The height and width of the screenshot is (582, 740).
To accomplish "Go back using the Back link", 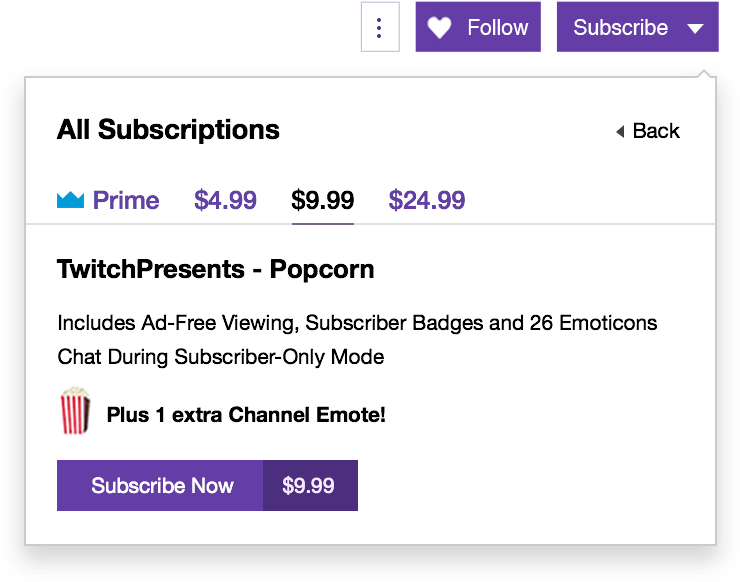I will pyautogui.click(x=648, y=131).
